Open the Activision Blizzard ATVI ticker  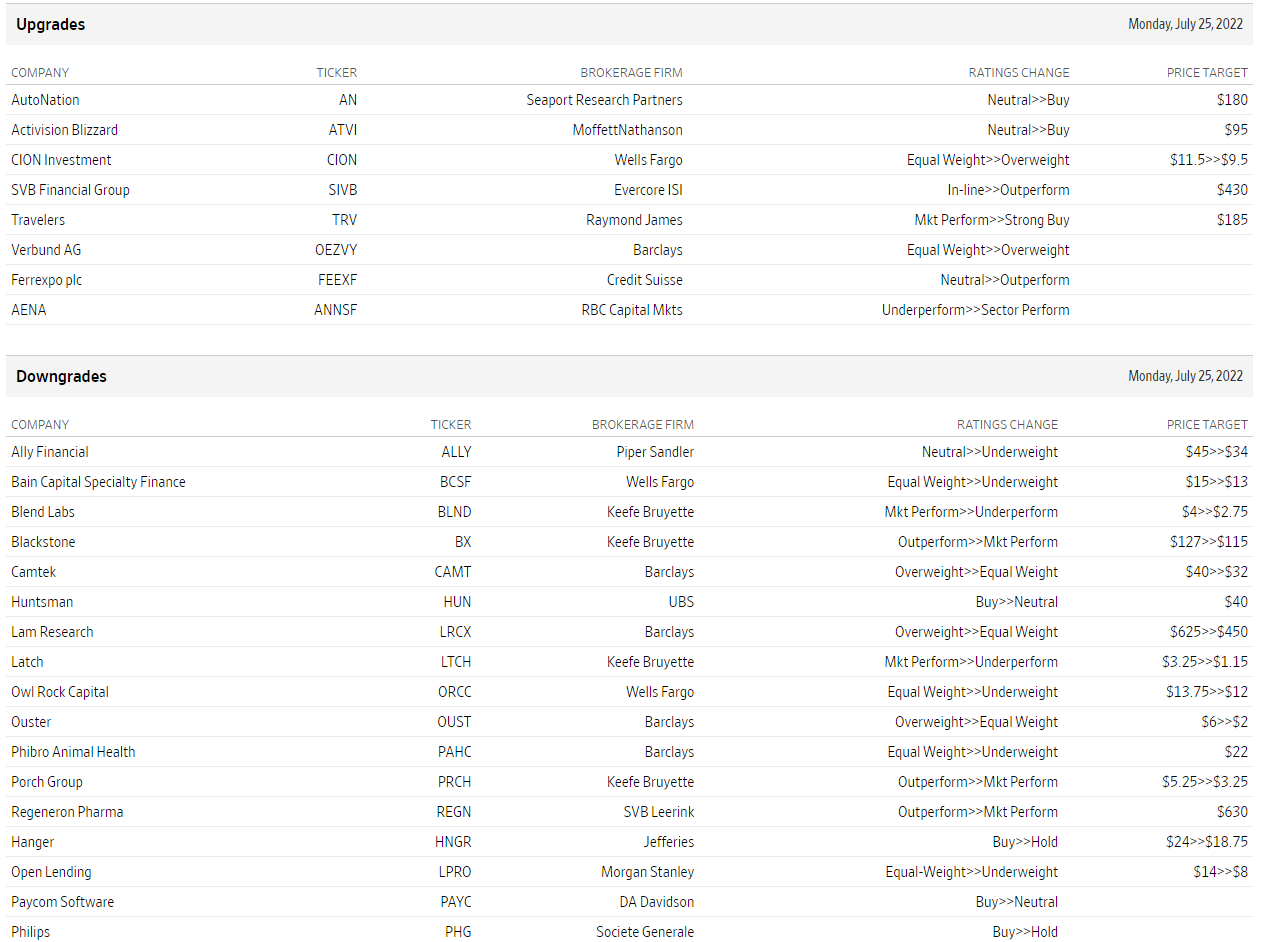[342, 130]
